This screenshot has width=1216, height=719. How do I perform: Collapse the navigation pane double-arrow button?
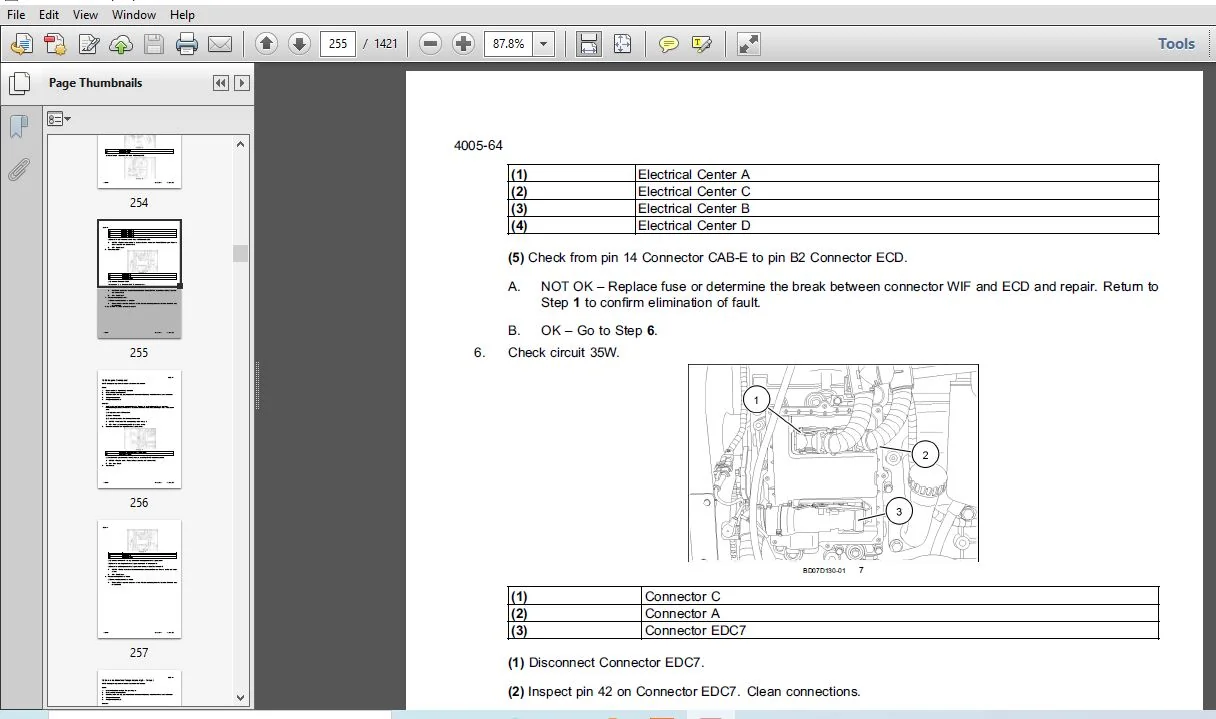[x=221, y=83]
